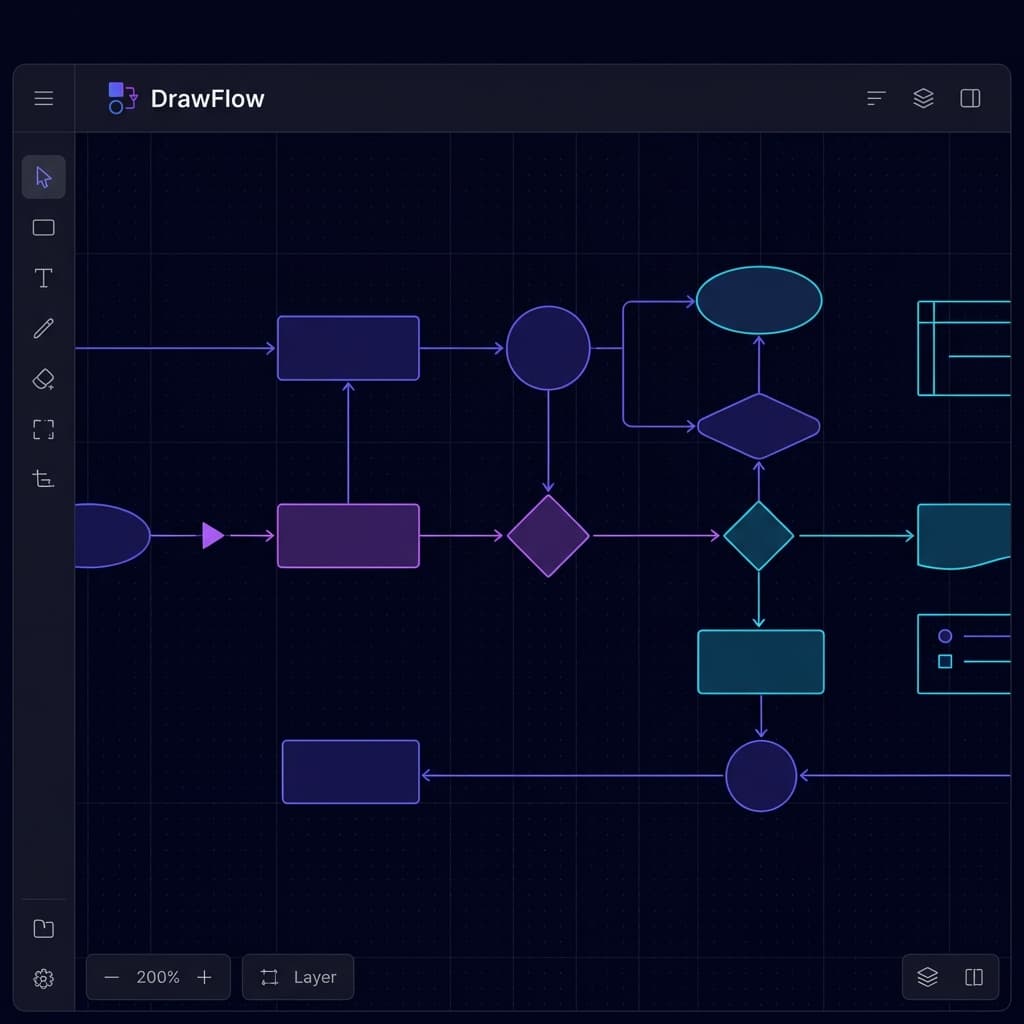Toggle the bottom-right sidebar panel icon
Image resolution: width=1024 pixels, height=1024 pixels.
click(973, 977)
